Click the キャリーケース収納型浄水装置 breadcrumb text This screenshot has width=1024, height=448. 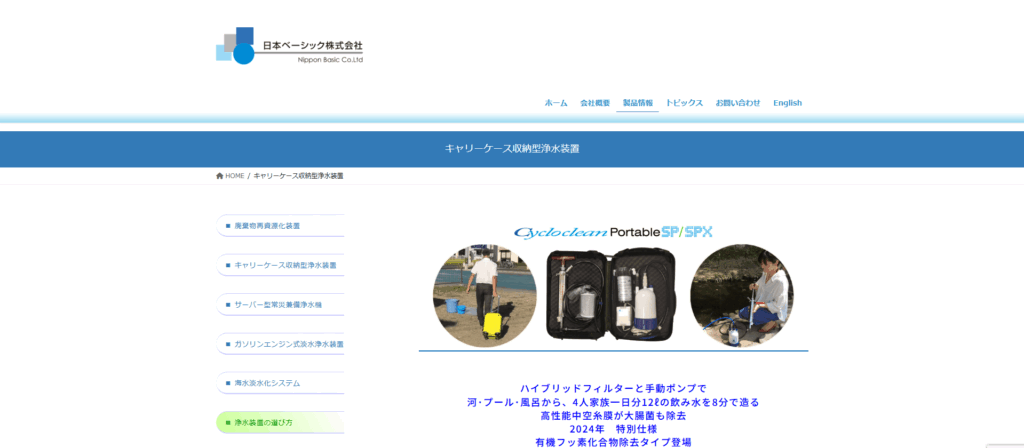tap(298, 176)
